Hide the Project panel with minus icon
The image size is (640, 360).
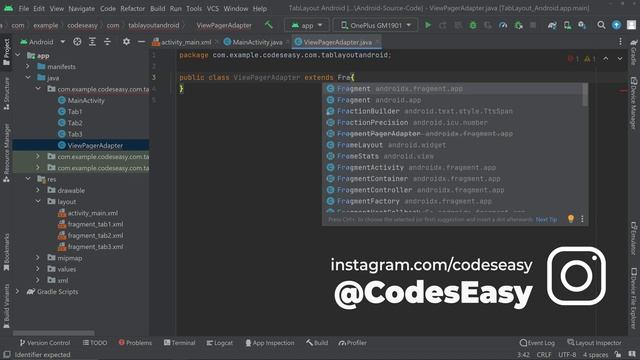click(x=141, y=42)
